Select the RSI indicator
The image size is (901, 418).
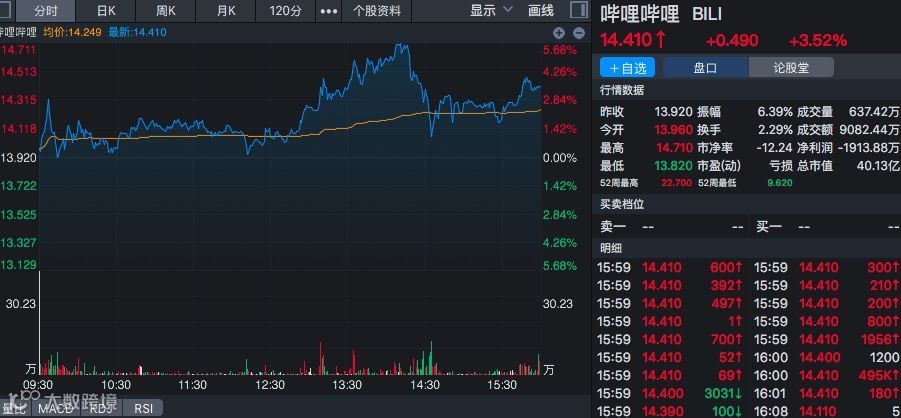[143, 408]
